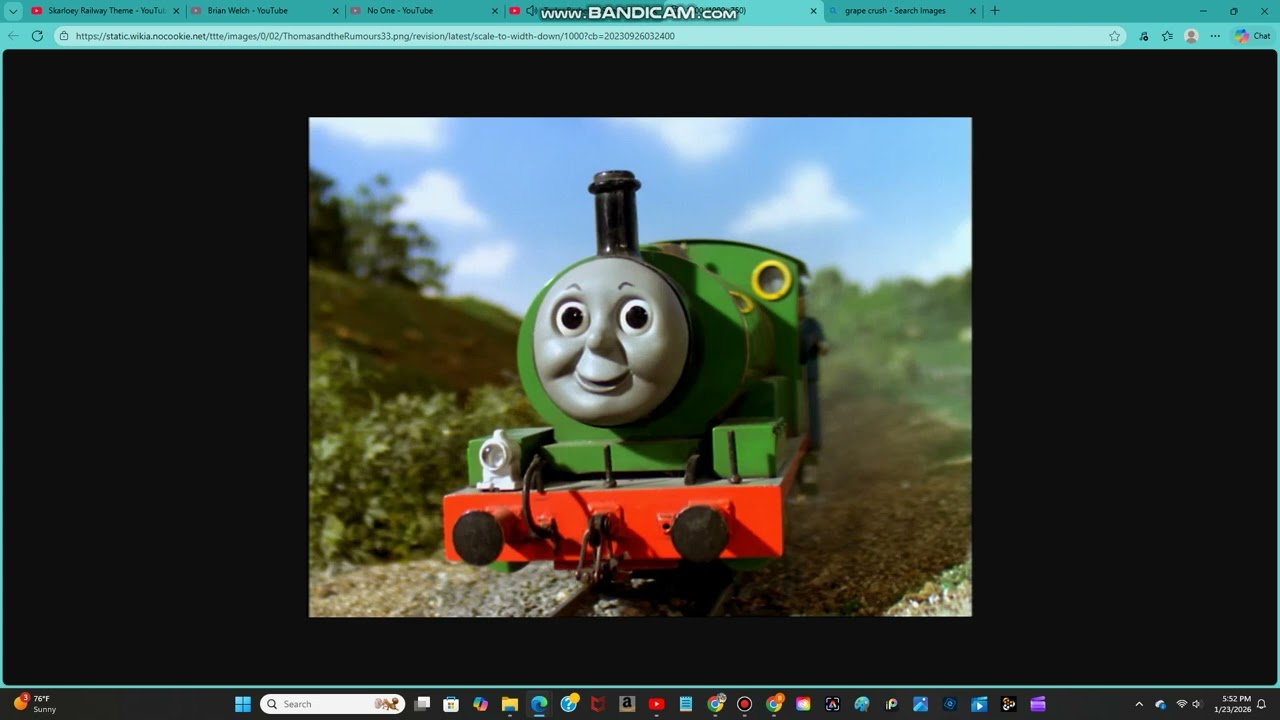Open Settings and more menu

click(1215, 36)
